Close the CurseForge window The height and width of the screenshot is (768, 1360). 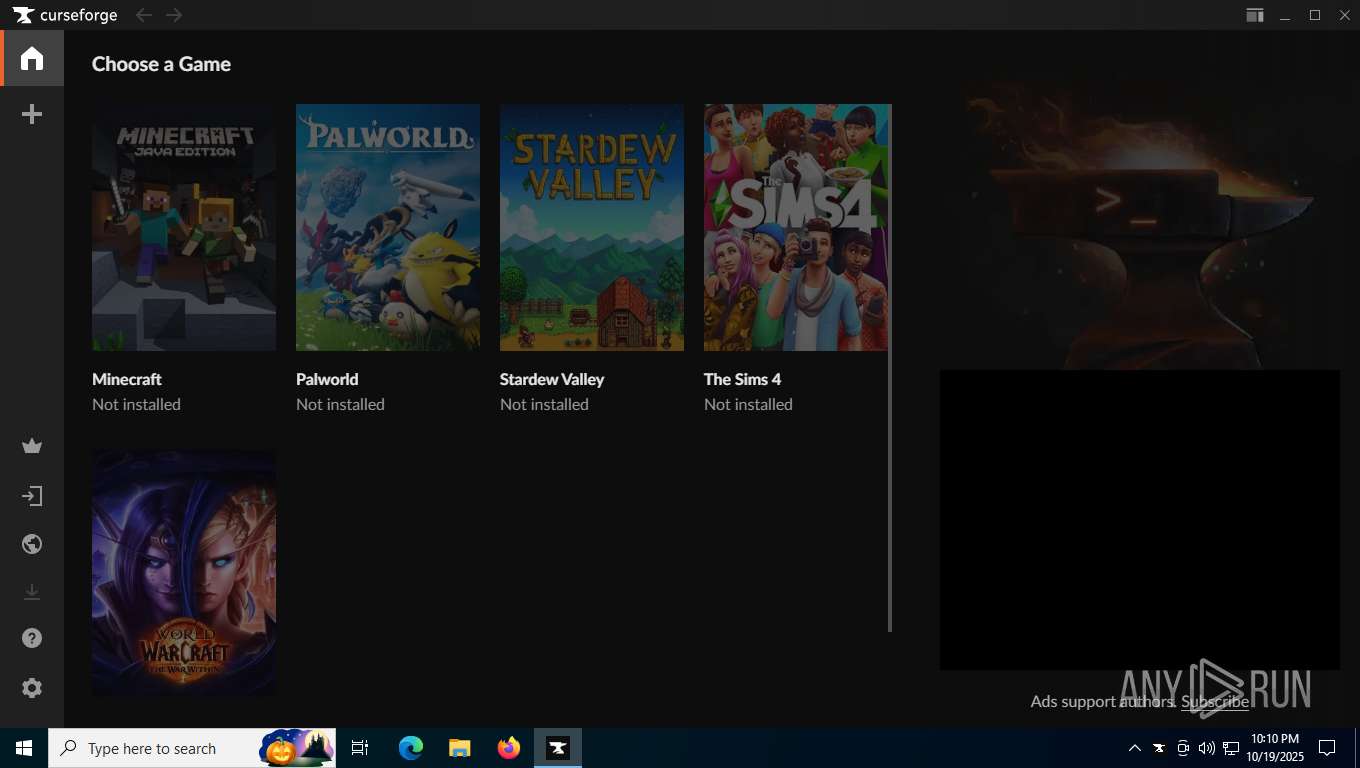coord(1345,15)
